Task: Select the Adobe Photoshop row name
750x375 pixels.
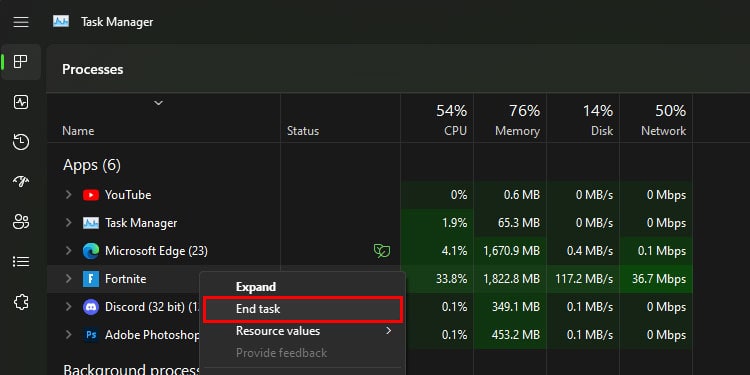Action: [x=152, y=334]
